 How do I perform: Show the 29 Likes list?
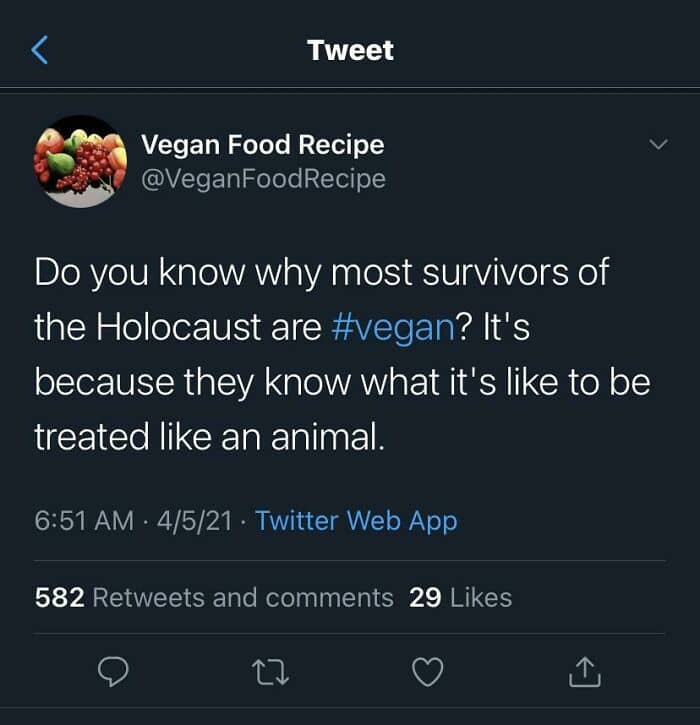click(460, 597)
